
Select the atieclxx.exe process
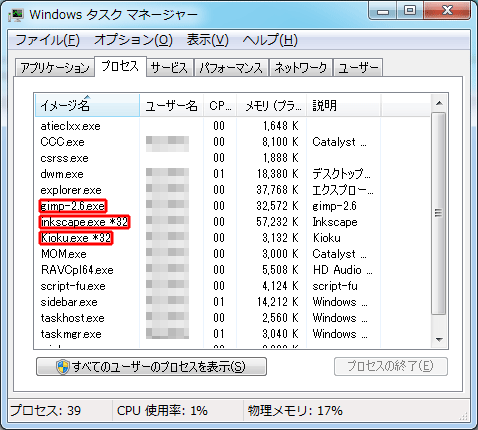[x=70, y=126]
